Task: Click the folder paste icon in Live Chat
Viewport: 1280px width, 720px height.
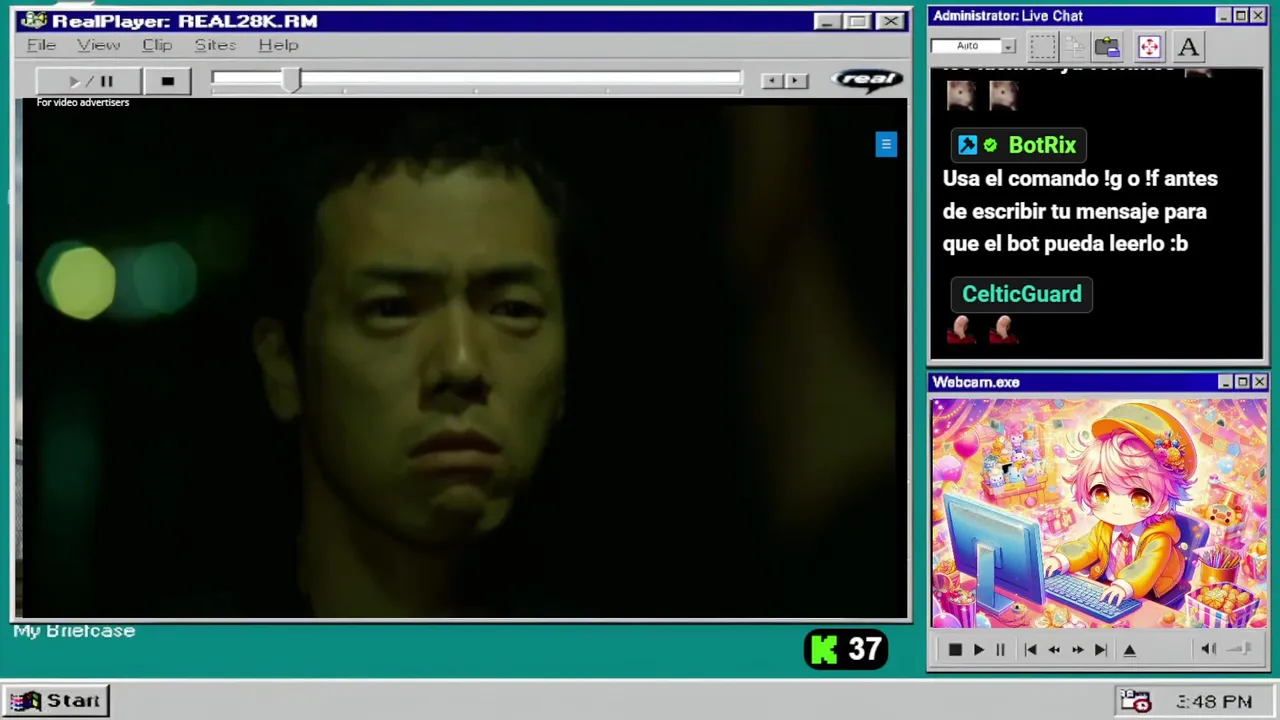Action: point(1107,46)
